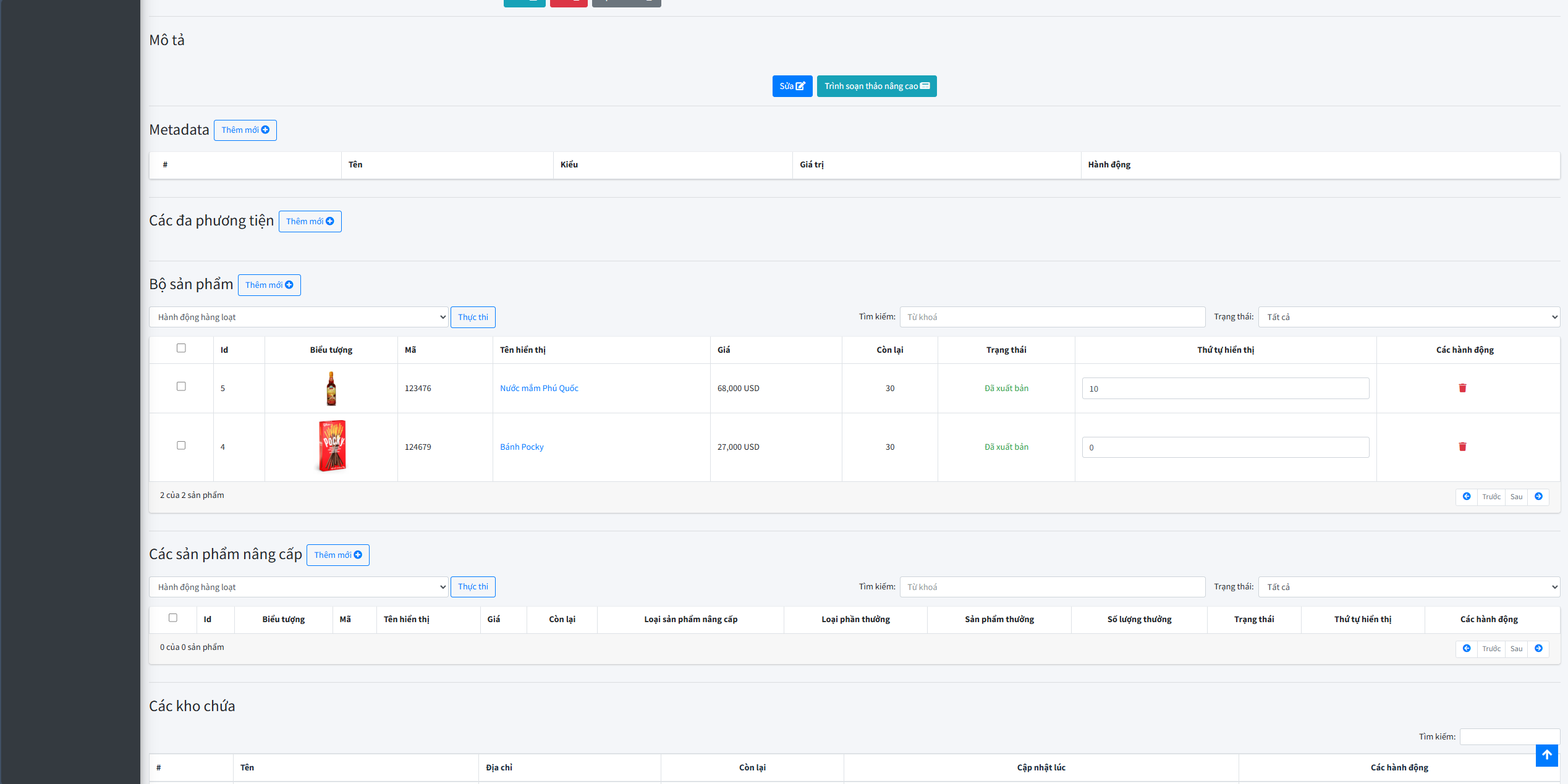Check the Nước mắm Phú Quốc row checkbox

tap(181, 386)
